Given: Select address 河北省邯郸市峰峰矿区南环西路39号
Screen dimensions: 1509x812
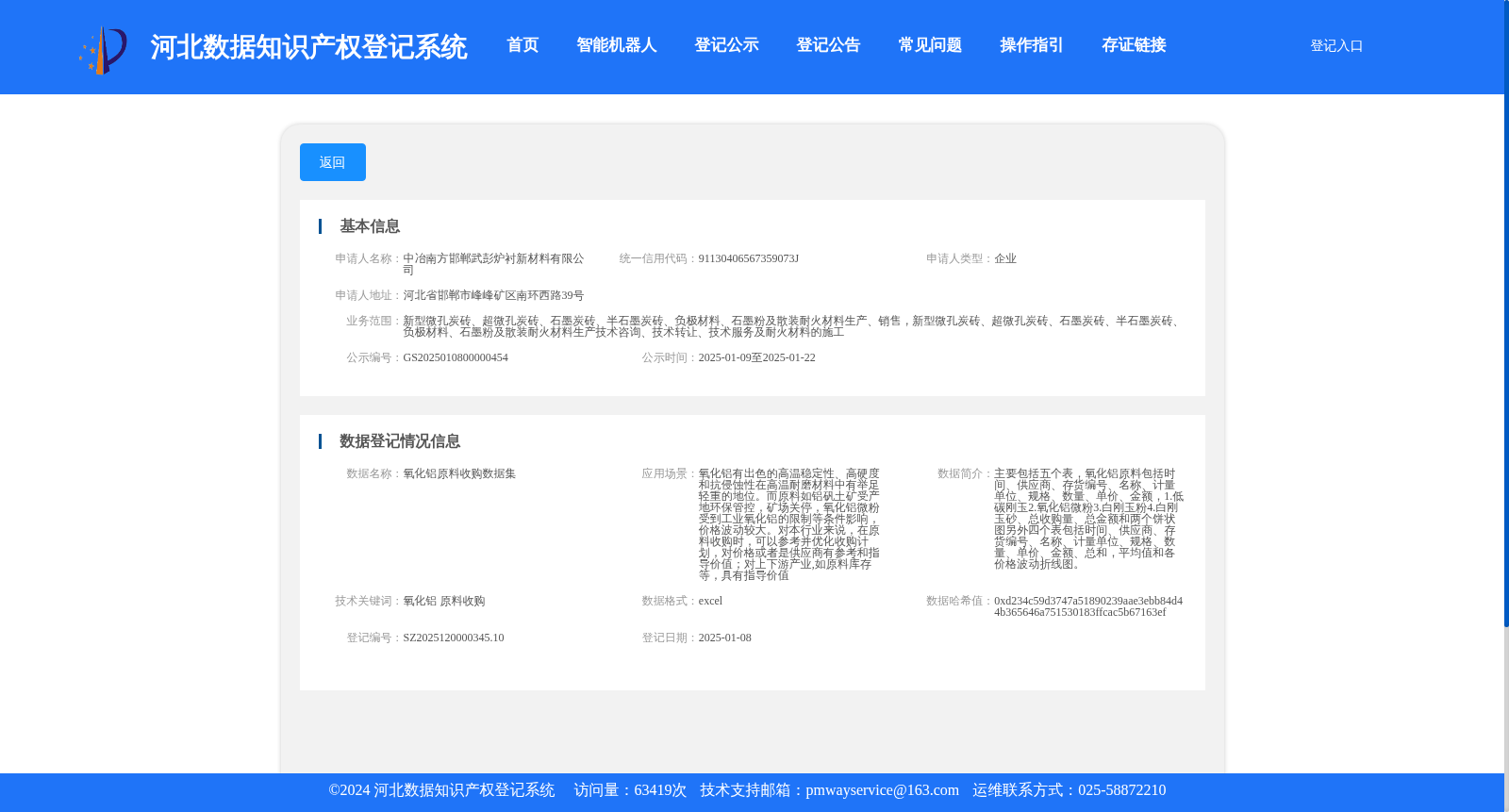Looking at the screenshot, I should pyautogui.click(x=493, y=295).
